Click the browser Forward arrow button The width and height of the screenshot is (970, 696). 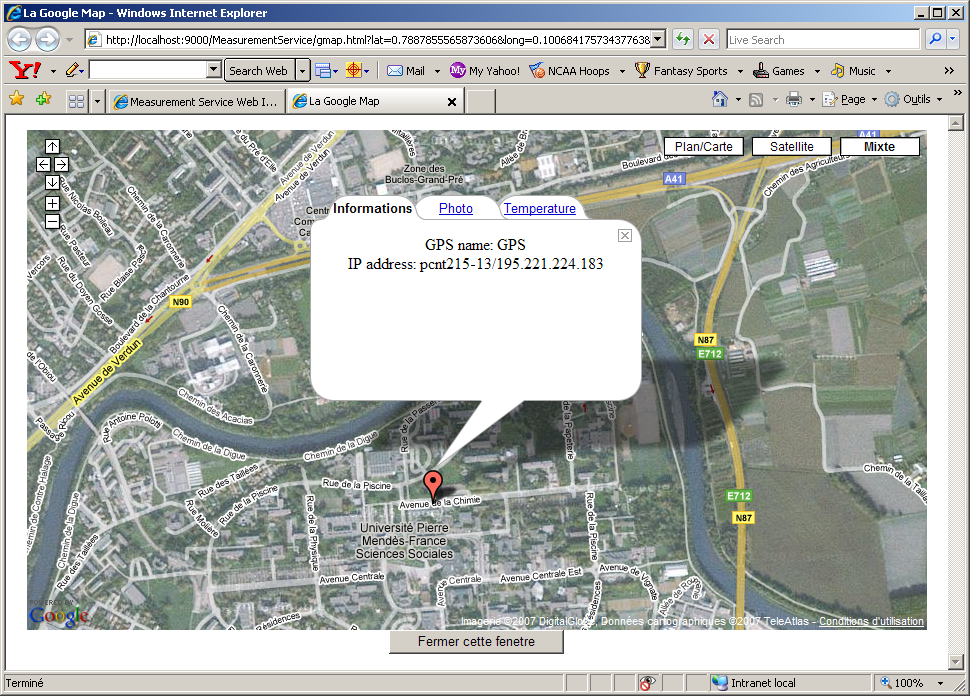(x=48, y=40)
